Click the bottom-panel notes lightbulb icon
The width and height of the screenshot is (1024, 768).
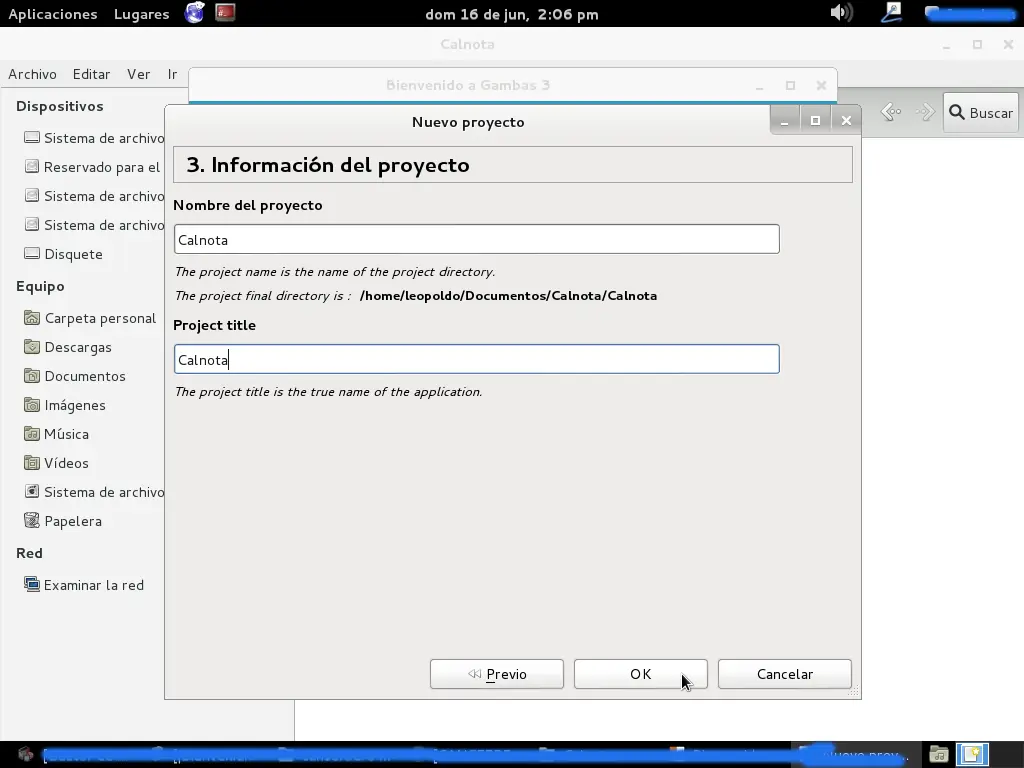click(972, 754)
